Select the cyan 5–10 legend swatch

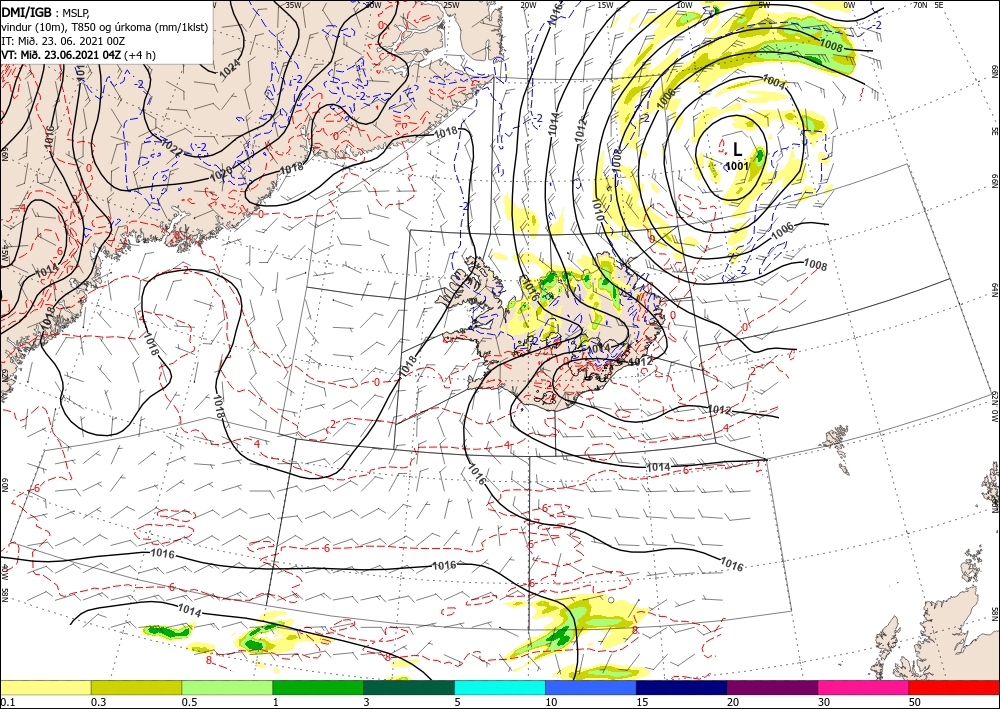[500, 687]
